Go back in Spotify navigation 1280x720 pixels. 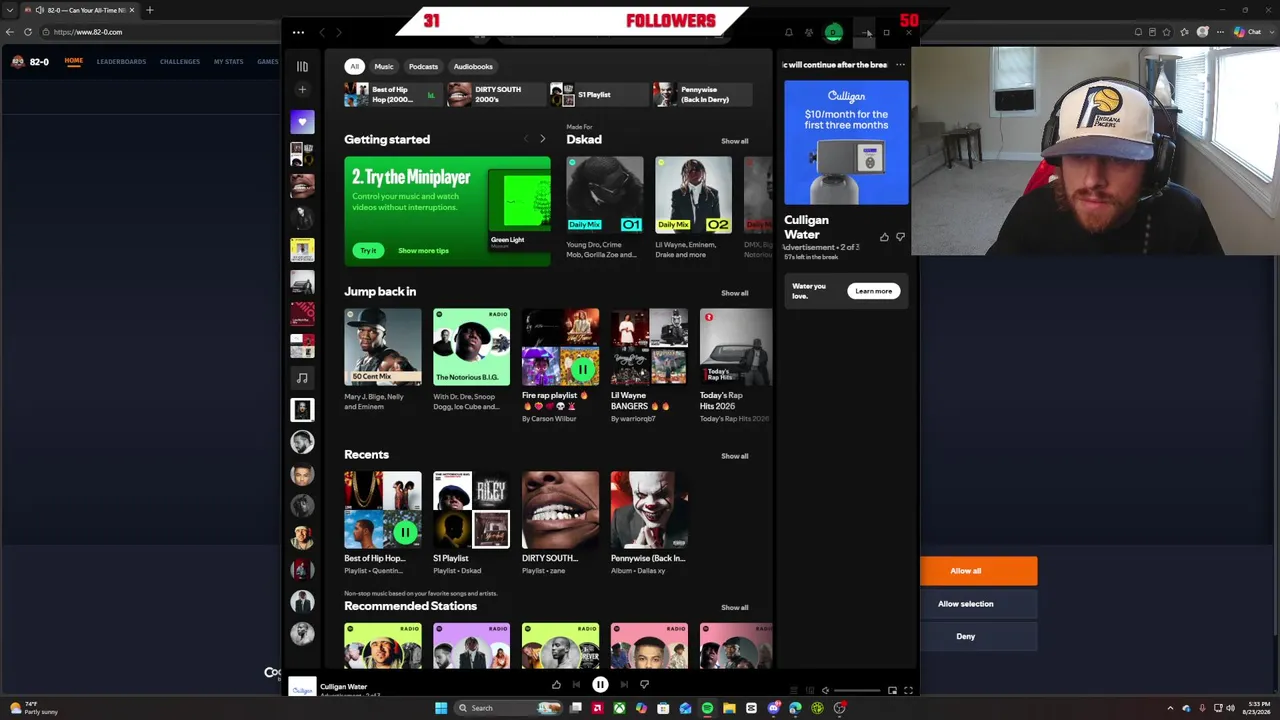[x=322, y=33]
